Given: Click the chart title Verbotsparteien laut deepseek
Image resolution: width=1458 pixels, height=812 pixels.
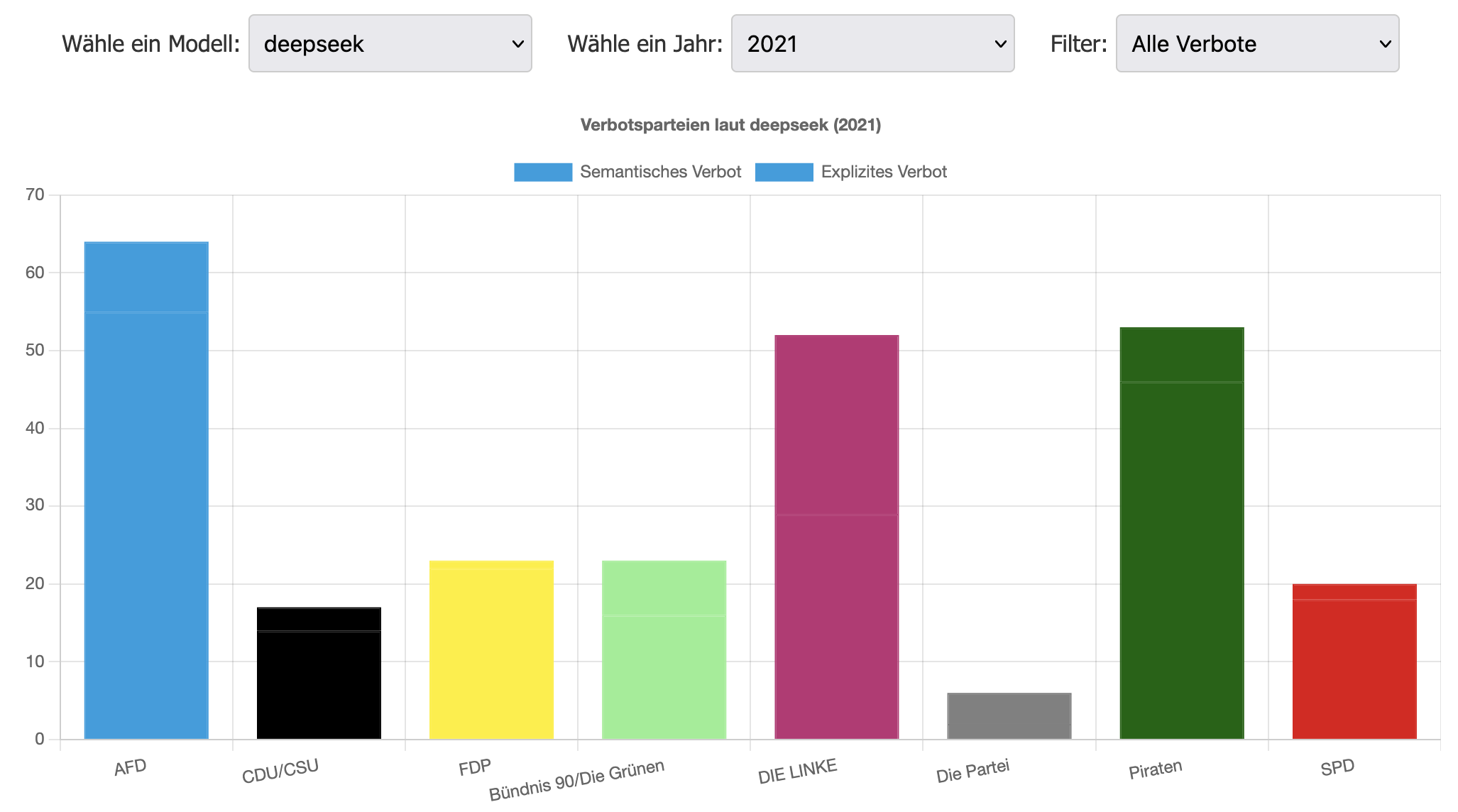Looking at the screenshot, I should 730,125.
